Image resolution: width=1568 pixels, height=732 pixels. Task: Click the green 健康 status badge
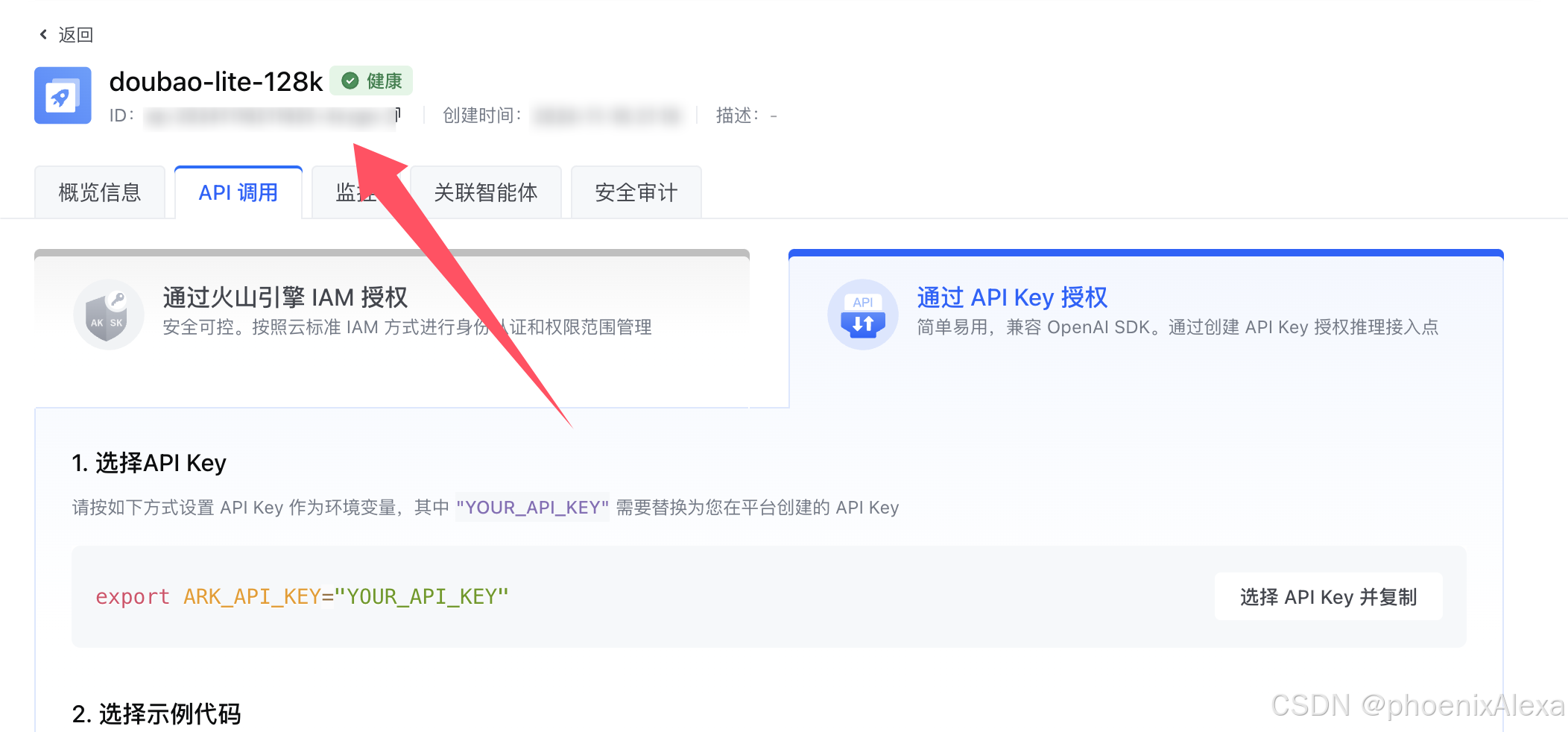pyautogui.click(x=371, y=81)
